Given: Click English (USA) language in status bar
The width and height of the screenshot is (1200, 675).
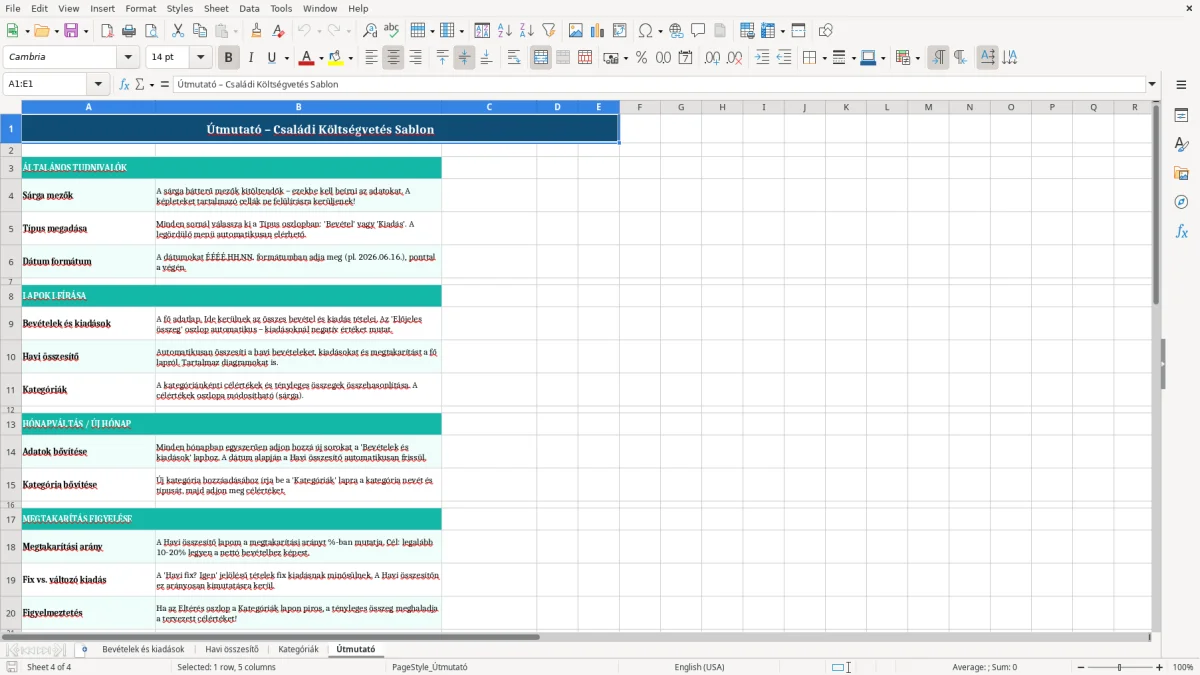Looking at the screenshot, I should [700, 667].
